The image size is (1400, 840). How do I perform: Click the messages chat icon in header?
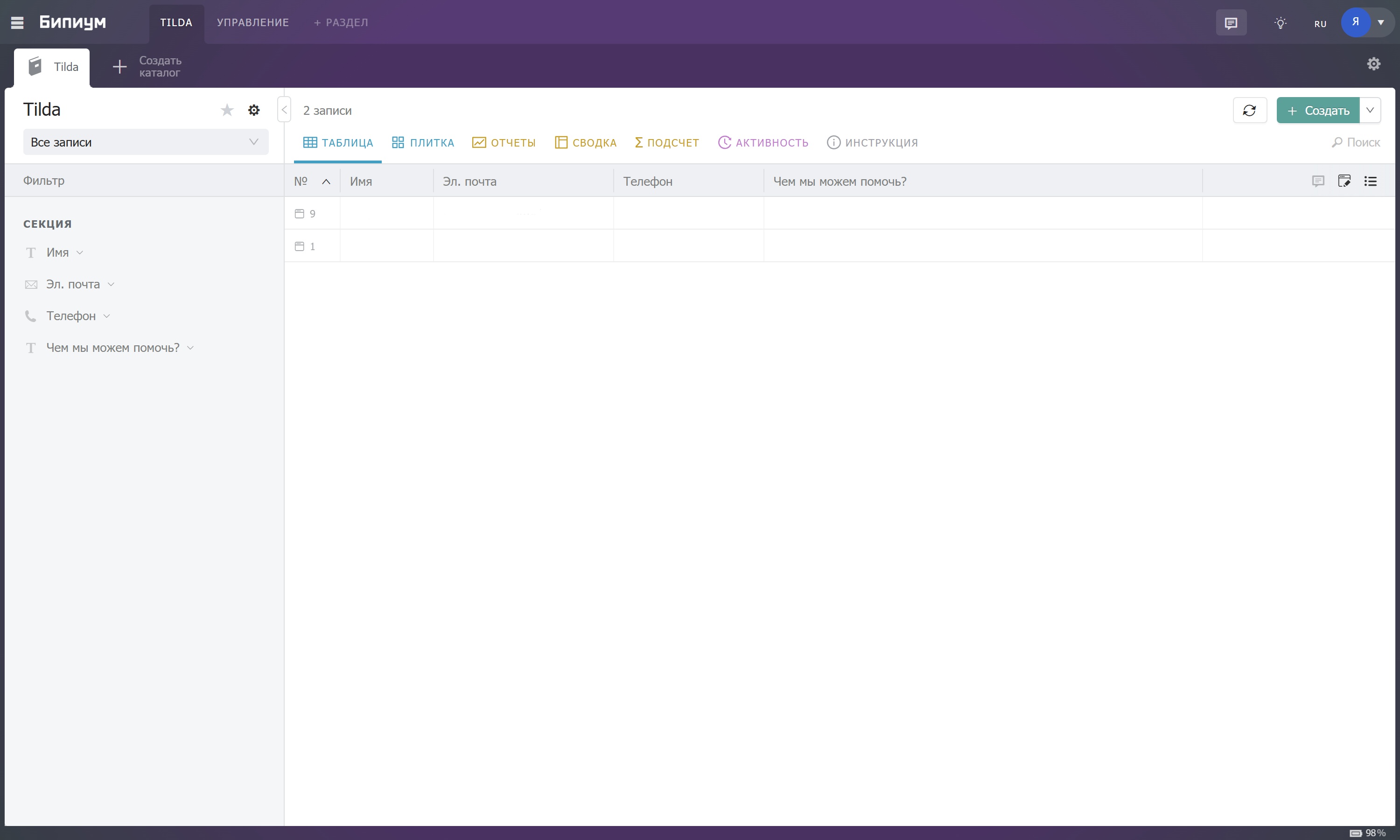(x=1231, y=23)
